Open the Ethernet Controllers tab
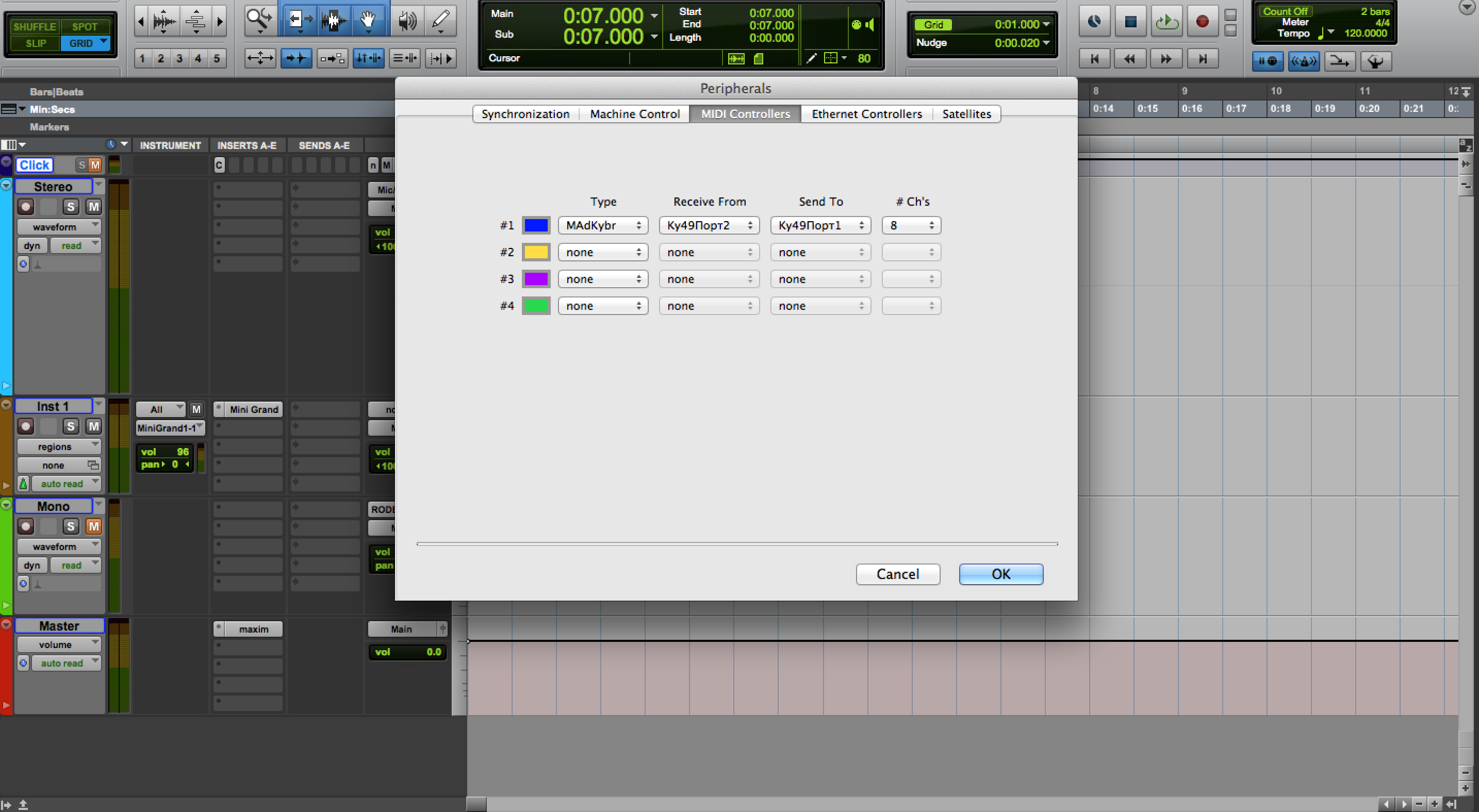 [866, 114]
